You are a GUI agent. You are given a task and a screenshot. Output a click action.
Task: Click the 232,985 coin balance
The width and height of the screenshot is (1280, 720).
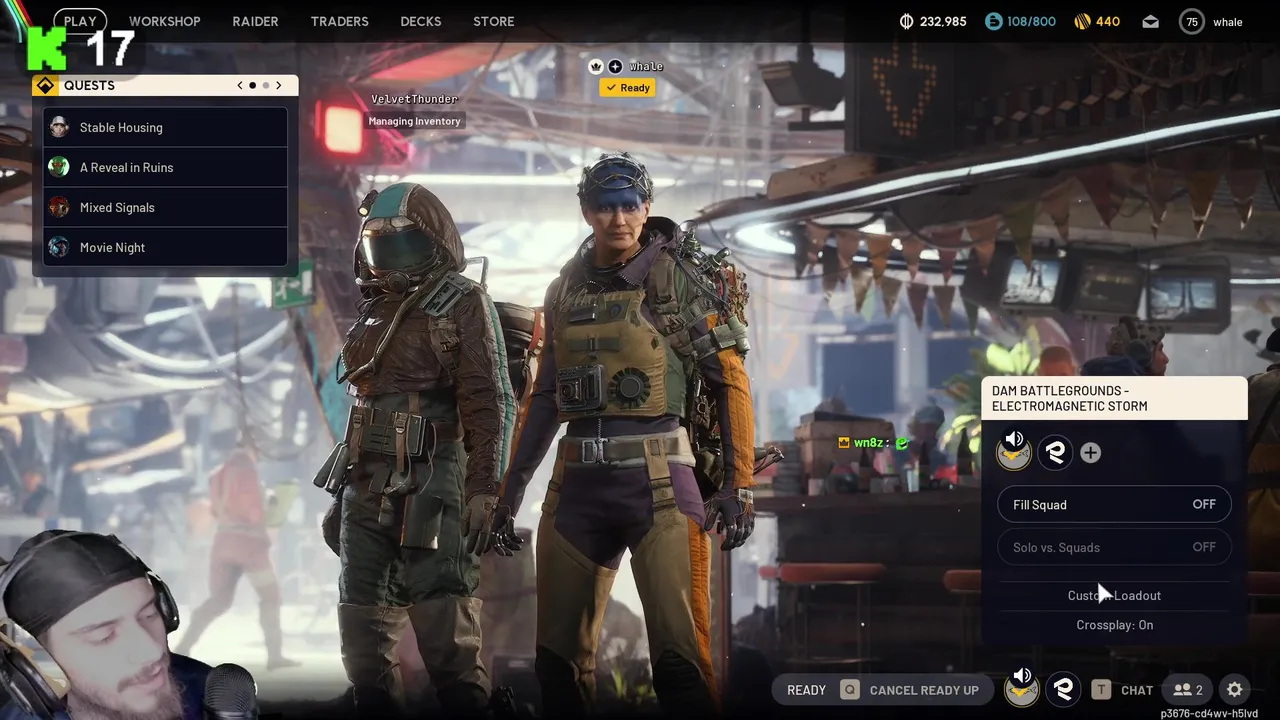point(943,21)
